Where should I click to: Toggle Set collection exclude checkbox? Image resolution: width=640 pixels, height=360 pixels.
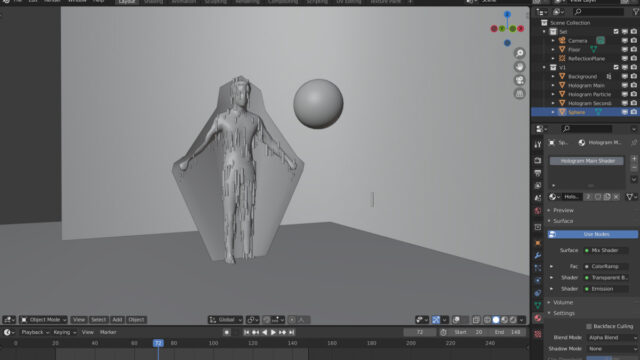pos(616,31)
